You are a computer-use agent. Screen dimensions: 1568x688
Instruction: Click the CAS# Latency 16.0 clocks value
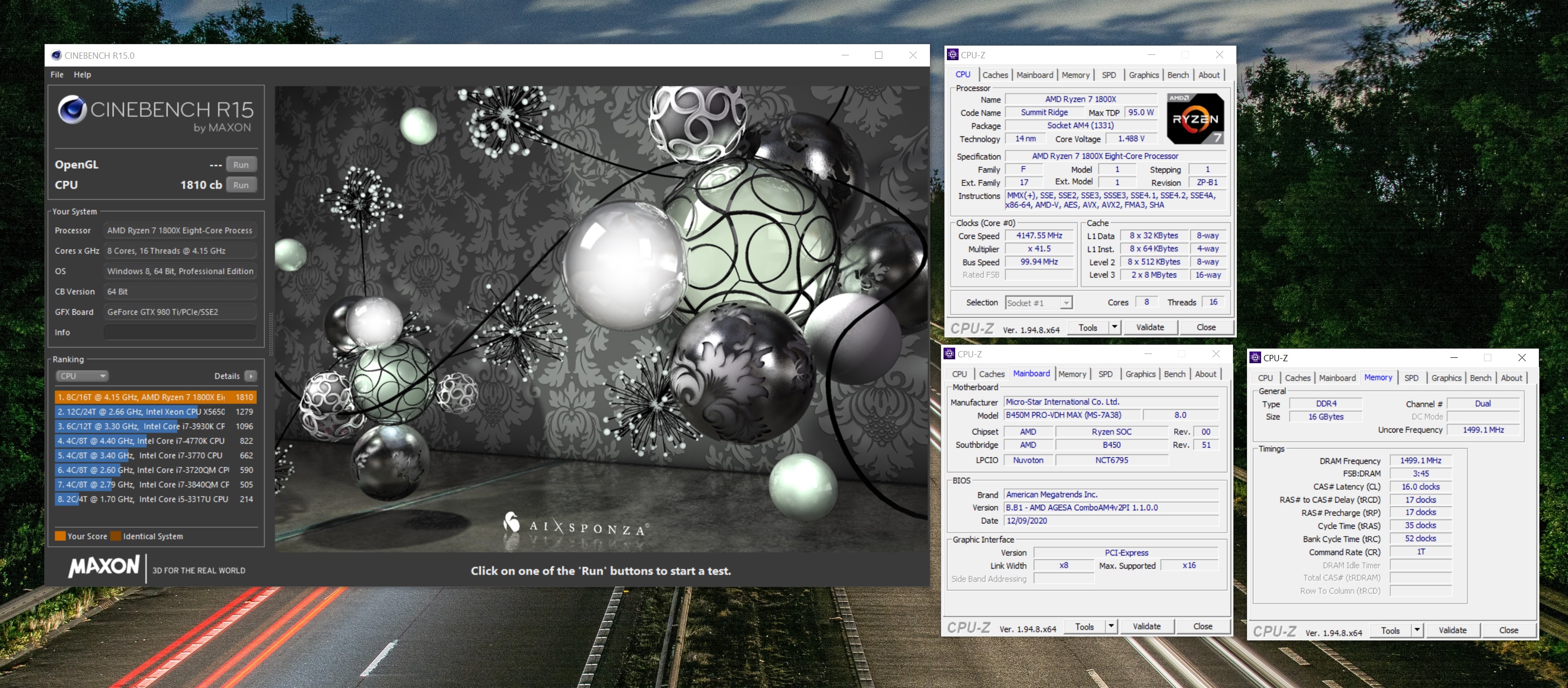point(1420,487)
